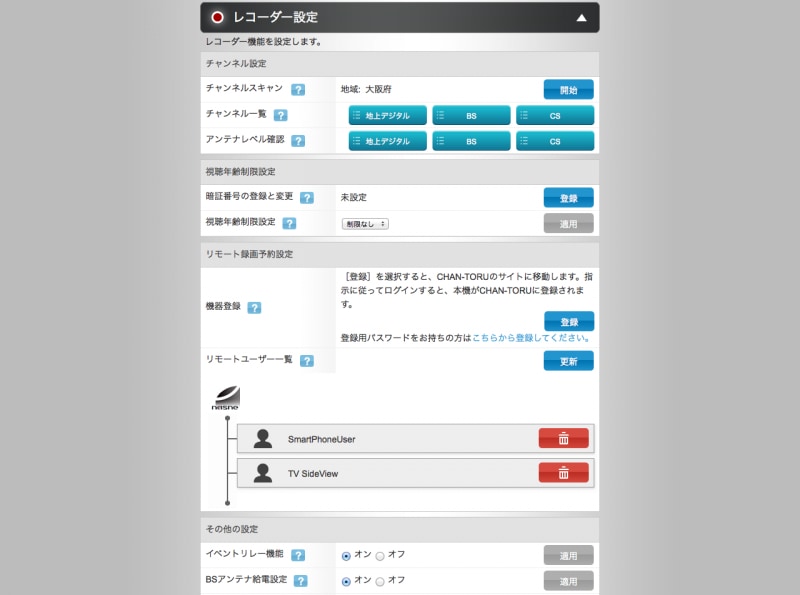Start the channel scan with 開始
Screen dimensions: 800x595
coord(567,89)
